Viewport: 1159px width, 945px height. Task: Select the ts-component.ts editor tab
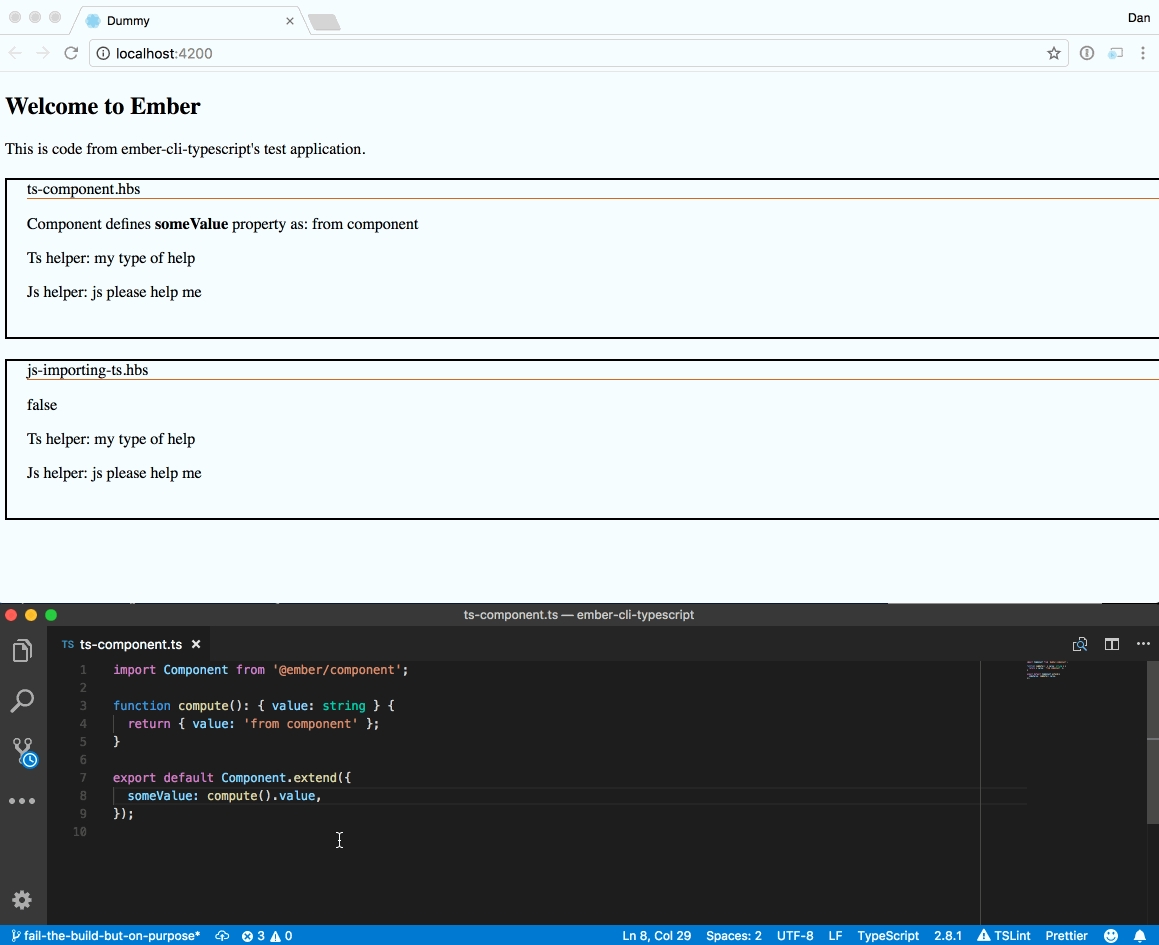(x=130, y=645)
